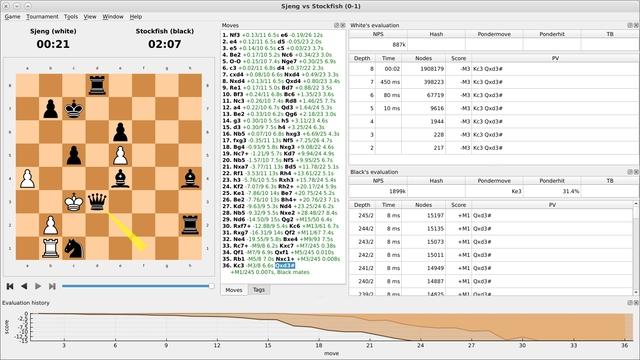Open the Tools menu
The height and width of the screenshot is (360, 640).
click(x=71, y=17)
